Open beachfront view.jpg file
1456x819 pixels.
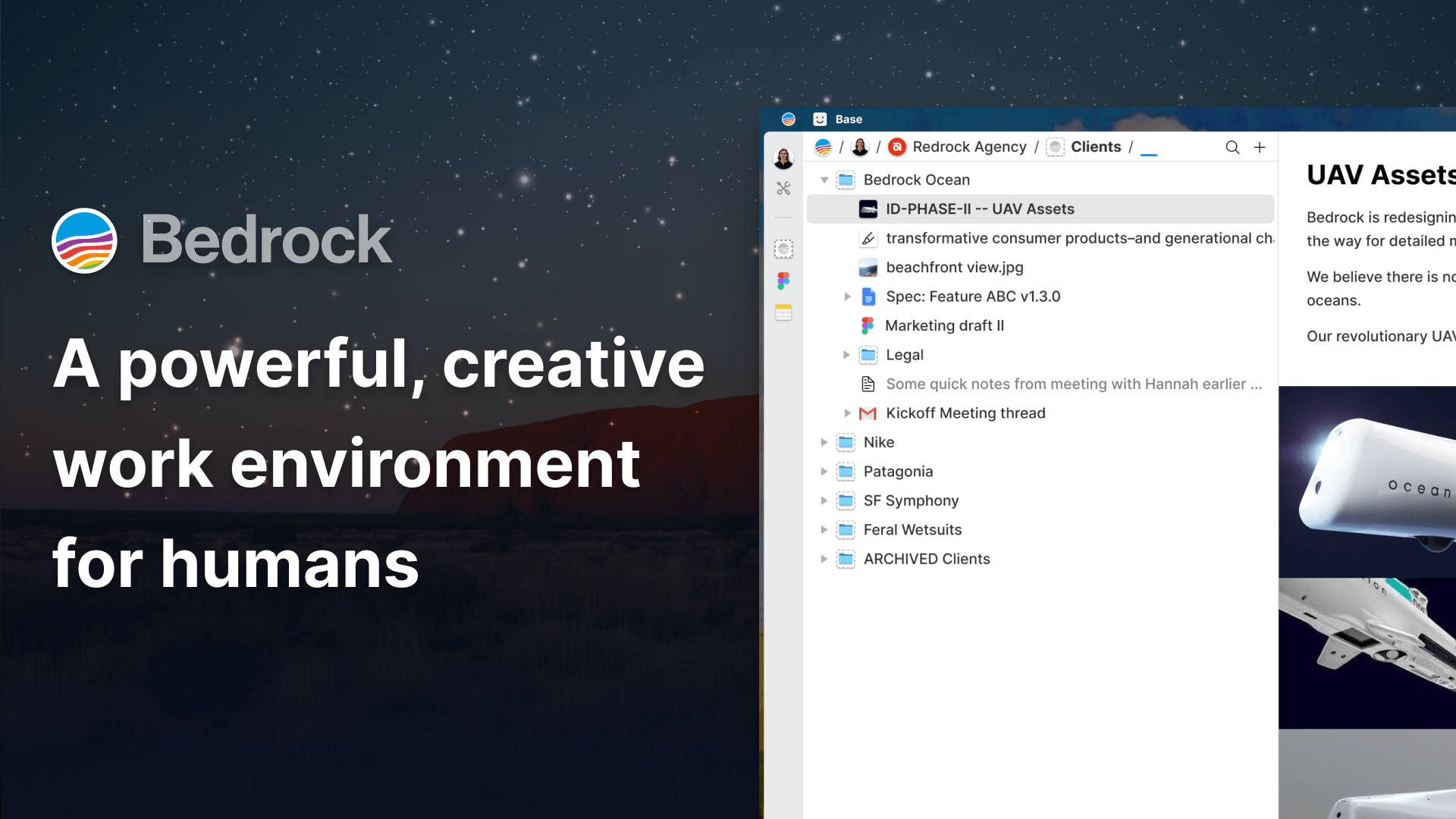[x=954, y=267]
